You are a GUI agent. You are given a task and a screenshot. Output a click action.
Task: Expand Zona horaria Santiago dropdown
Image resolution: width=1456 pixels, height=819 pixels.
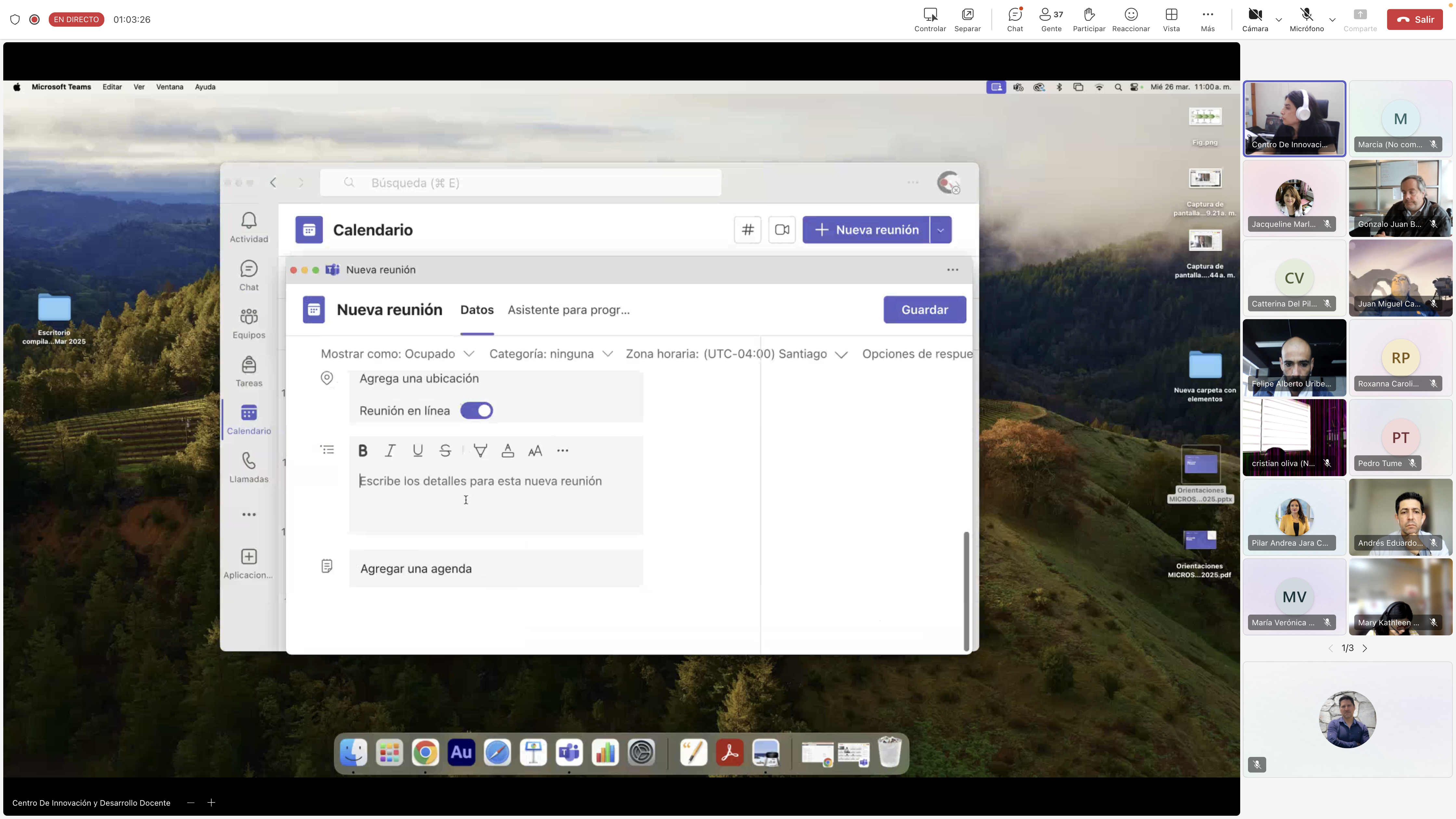click(736, 354)
